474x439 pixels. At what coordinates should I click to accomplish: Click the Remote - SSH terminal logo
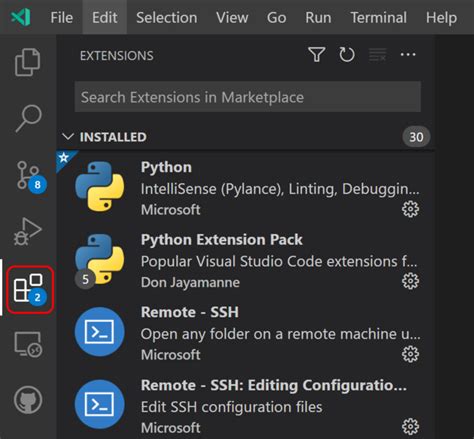click(x=100, y=332)
